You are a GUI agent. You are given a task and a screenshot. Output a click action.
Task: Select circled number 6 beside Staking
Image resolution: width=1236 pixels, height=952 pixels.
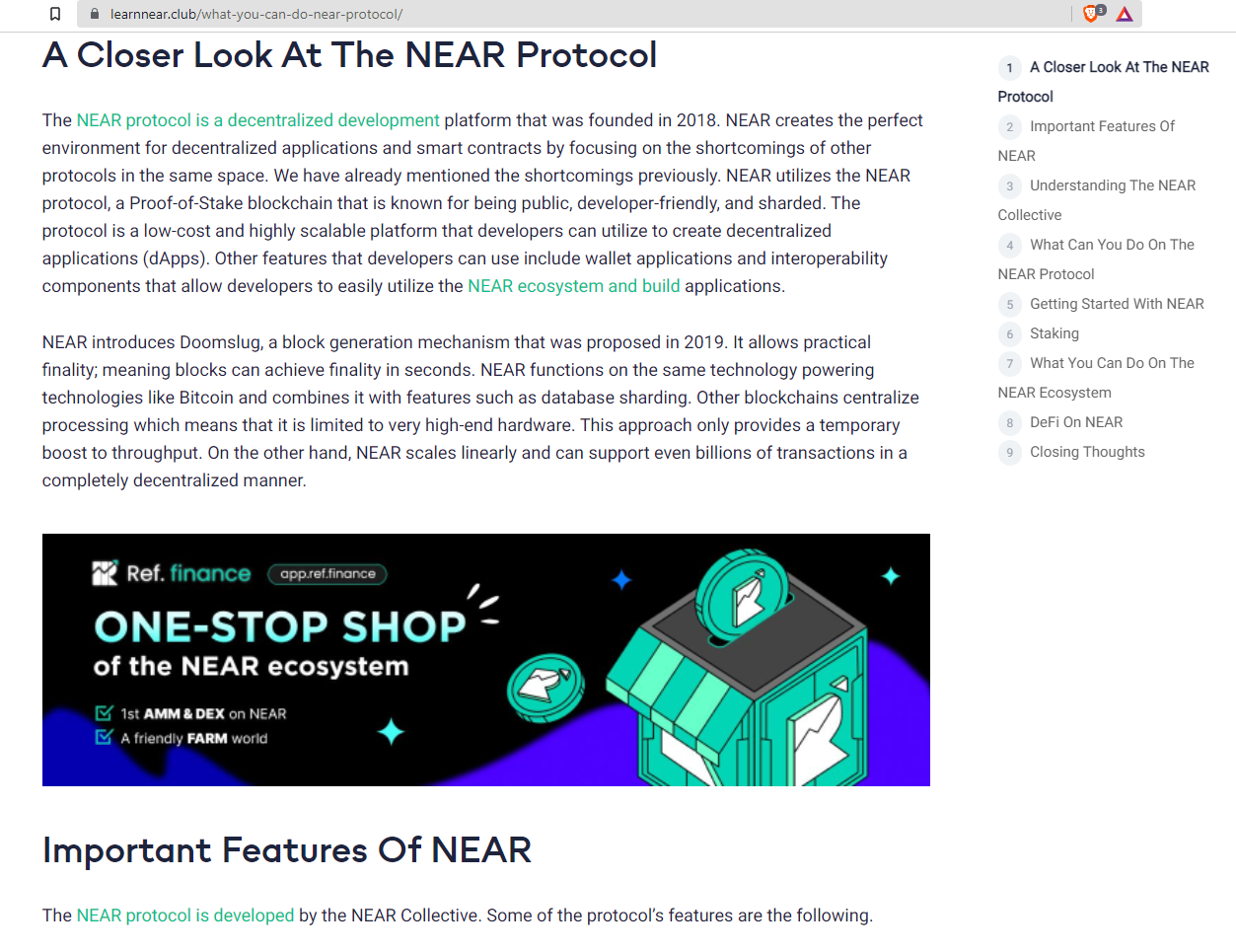(x=1009, y=333)
